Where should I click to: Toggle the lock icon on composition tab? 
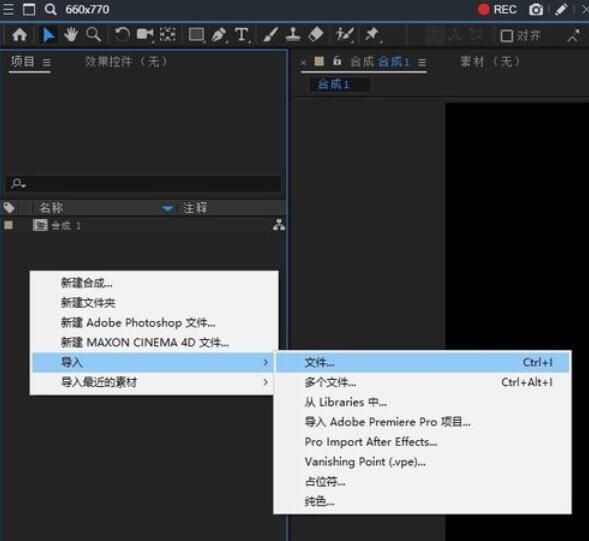coord(337,61)
